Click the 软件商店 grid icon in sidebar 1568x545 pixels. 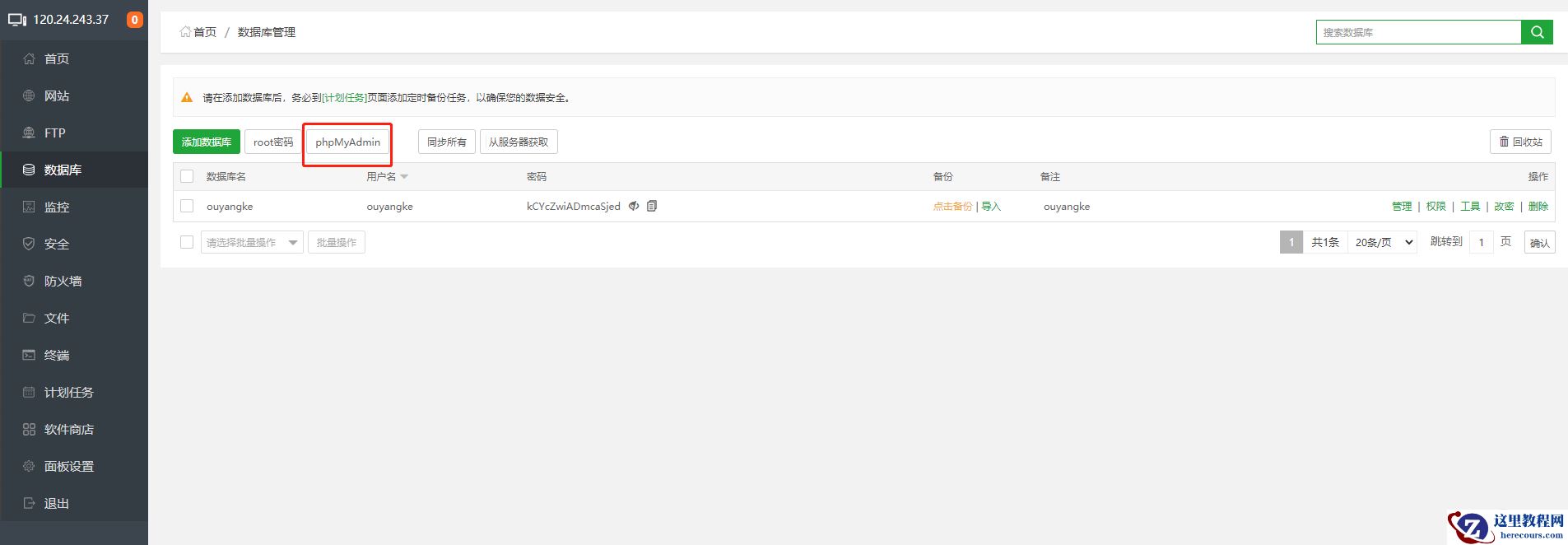pos(29,429)
